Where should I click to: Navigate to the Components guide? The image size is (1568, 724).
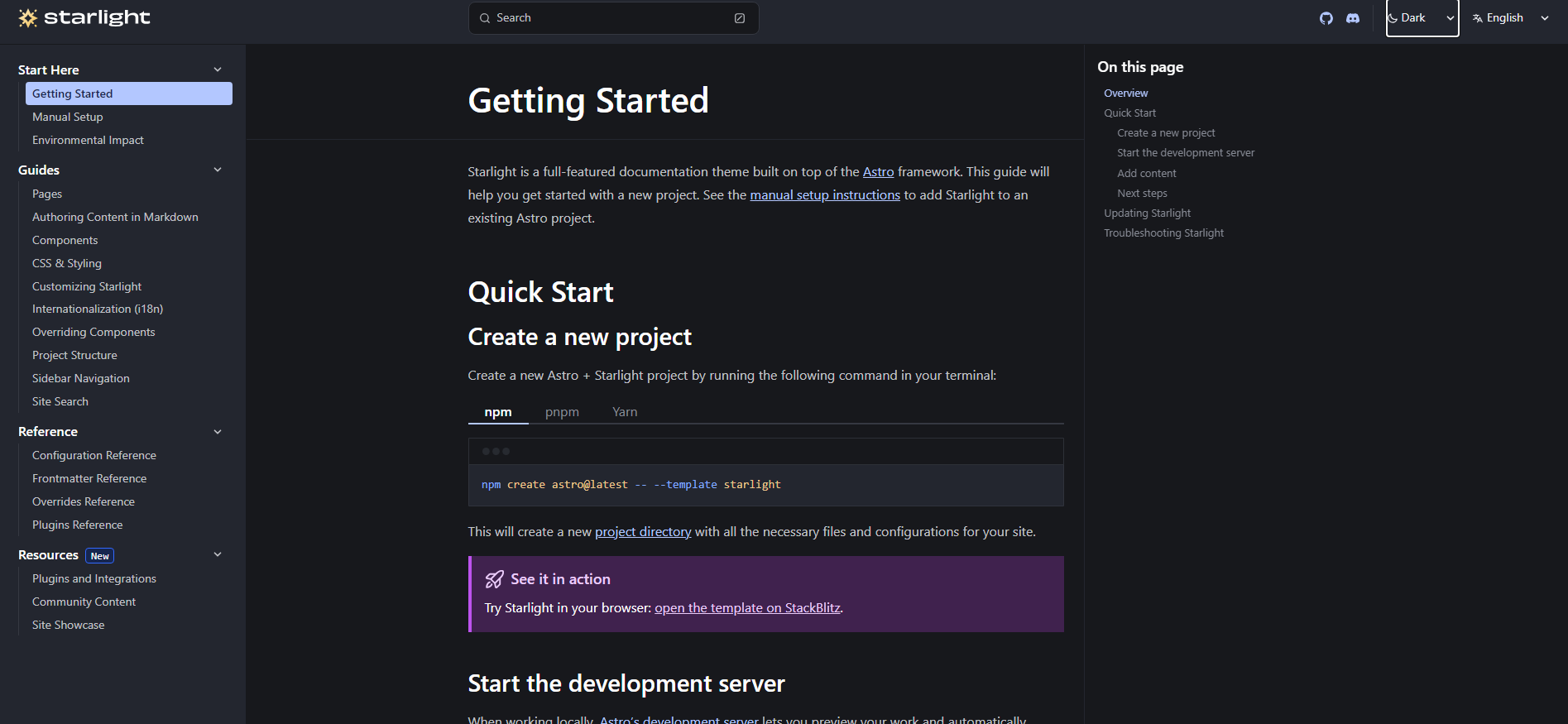coord(129,240)
